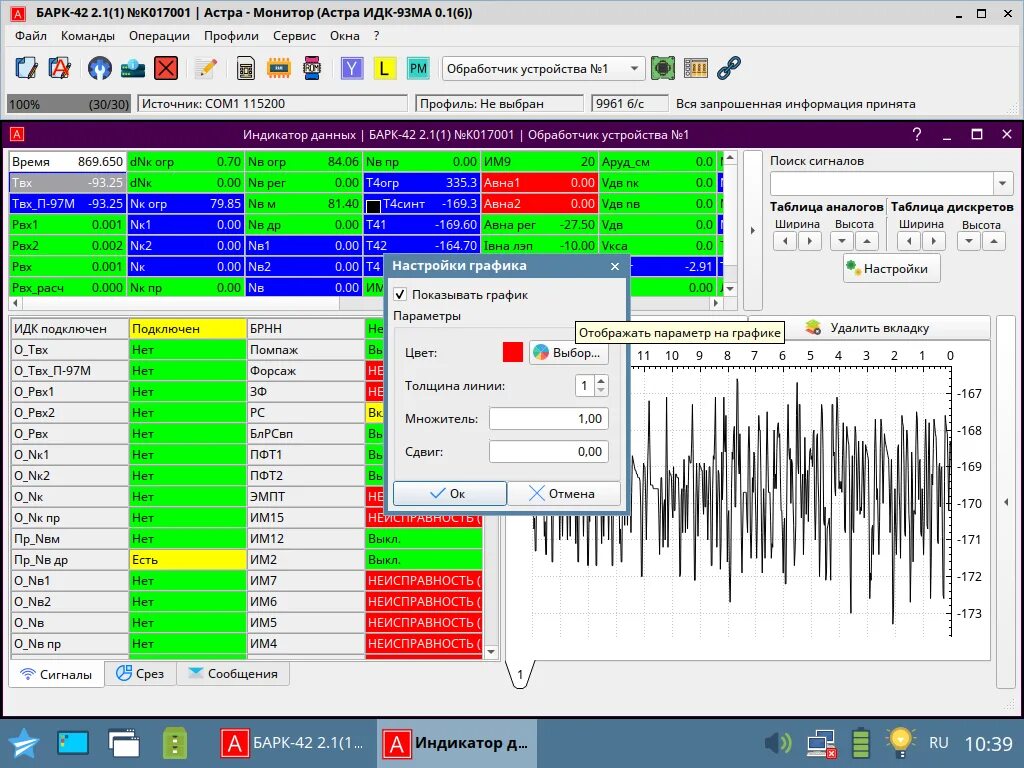Click the blue round connect icon
This screenshot has height=768, width=1024.
click(x=100, y=68)
